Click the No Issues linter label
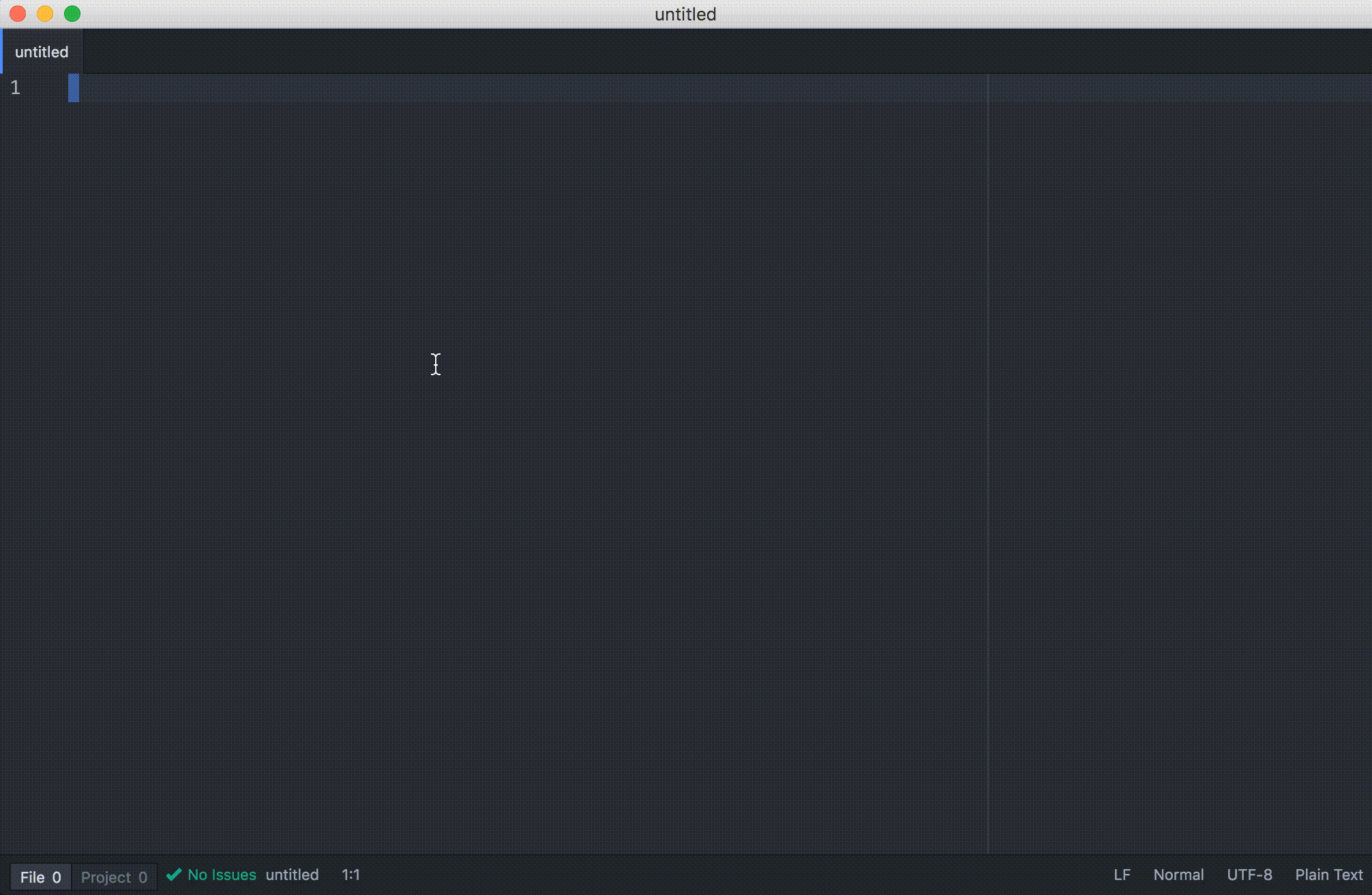This screenshot has height=895, width=1372. point(222,875)
